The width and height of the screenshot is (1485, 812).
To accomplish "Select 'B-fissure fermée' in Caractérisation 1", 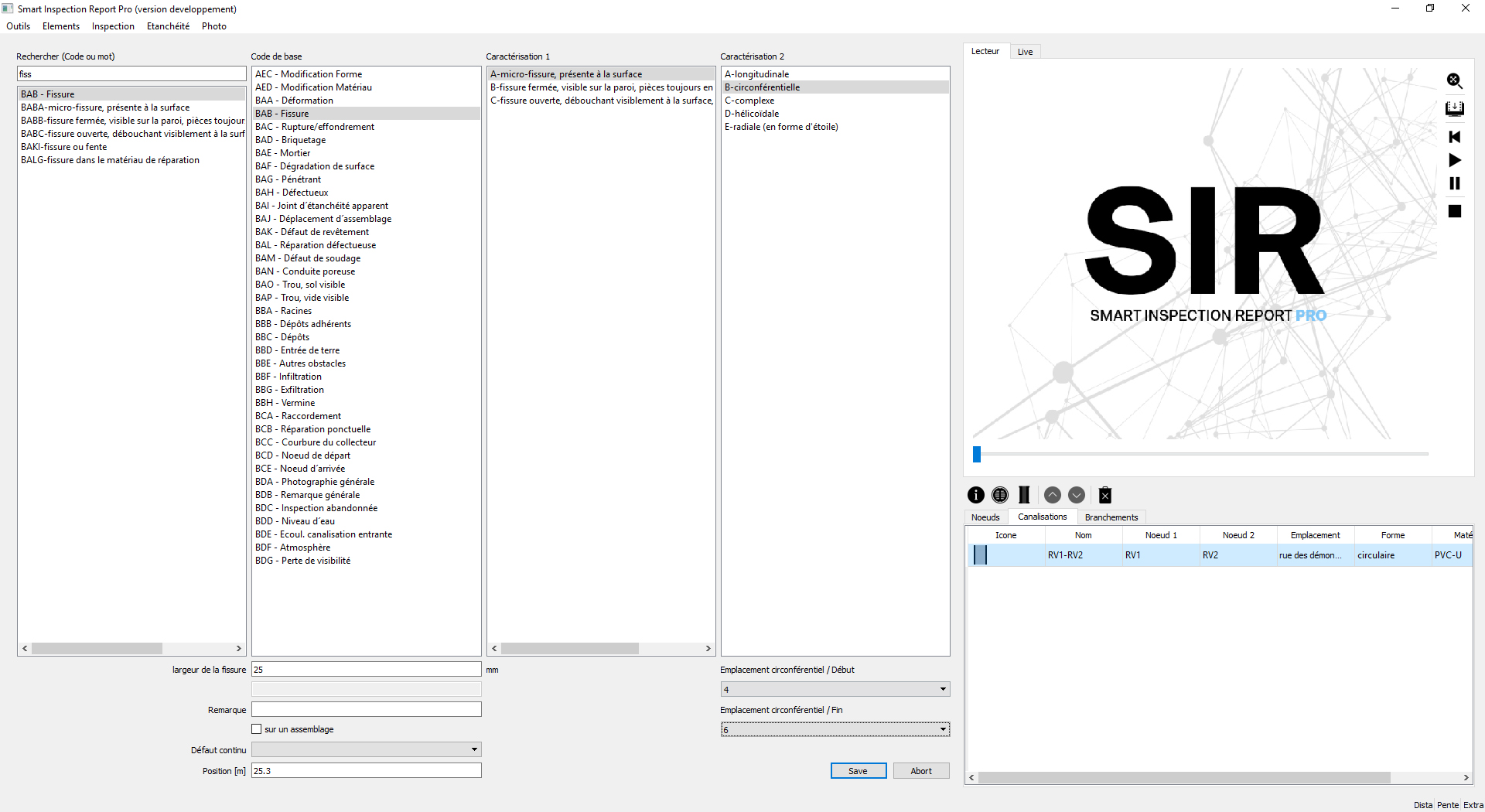I will point(601,87).
